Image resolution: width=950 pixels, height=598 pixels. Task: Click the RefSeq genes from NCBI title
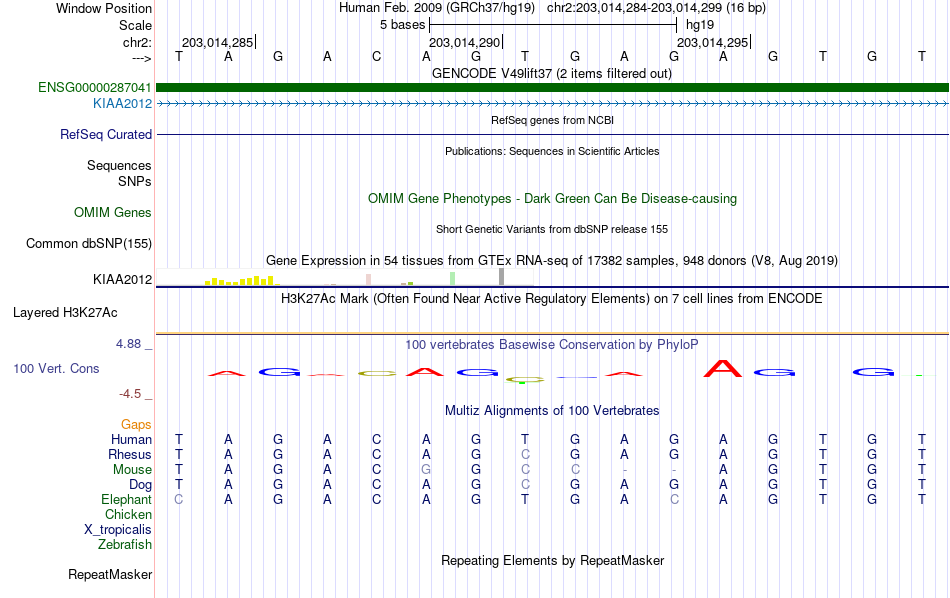553,120
